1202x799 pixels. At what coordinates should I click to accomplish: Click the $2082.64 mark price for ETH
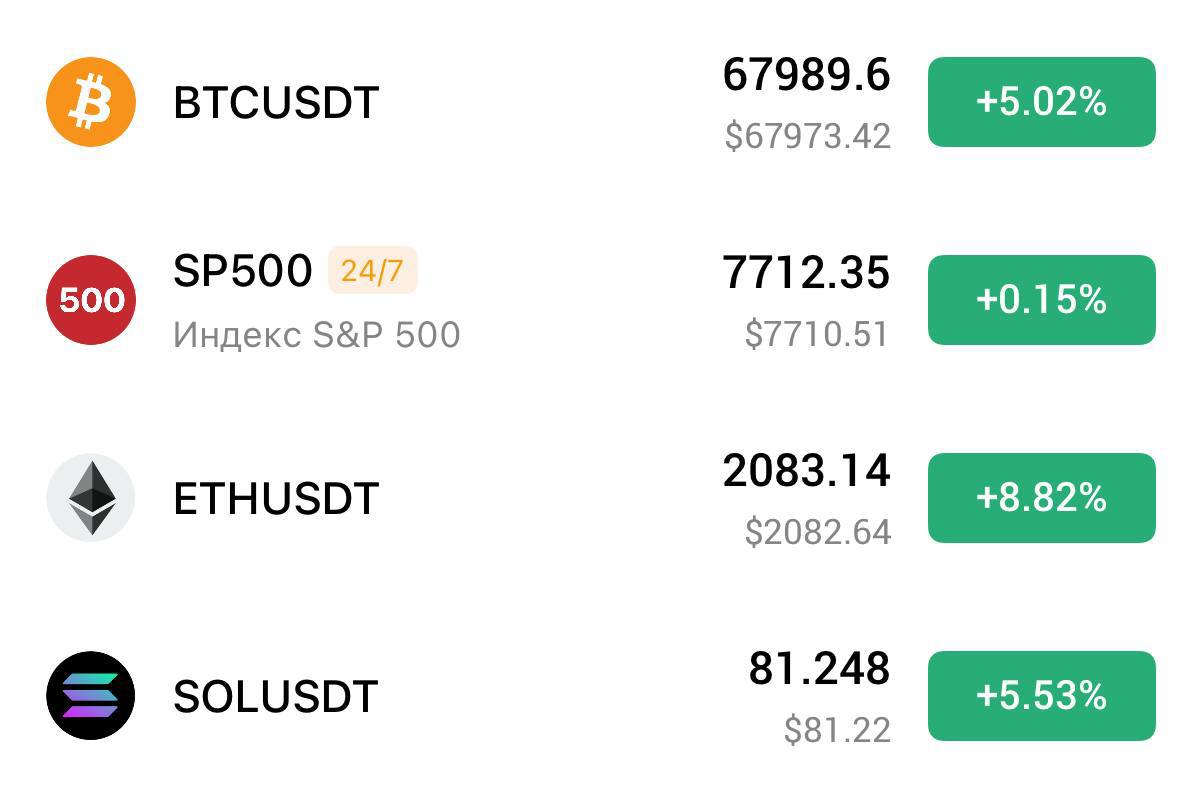tap(818, 532)
